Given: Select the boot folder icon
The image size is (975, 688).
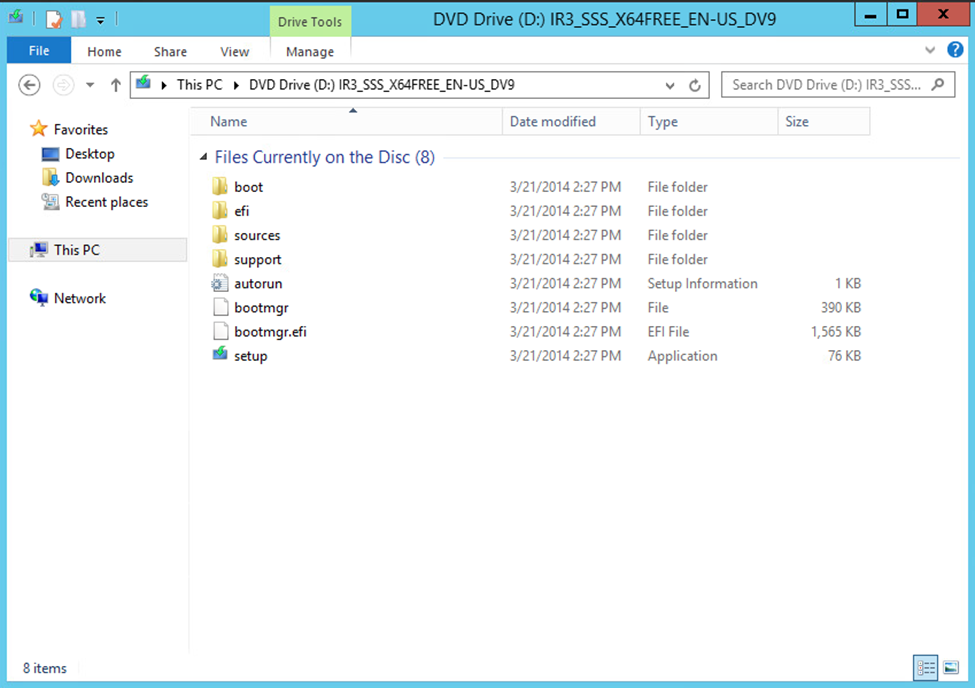Looking at the screenshot, I should [219, 187].
